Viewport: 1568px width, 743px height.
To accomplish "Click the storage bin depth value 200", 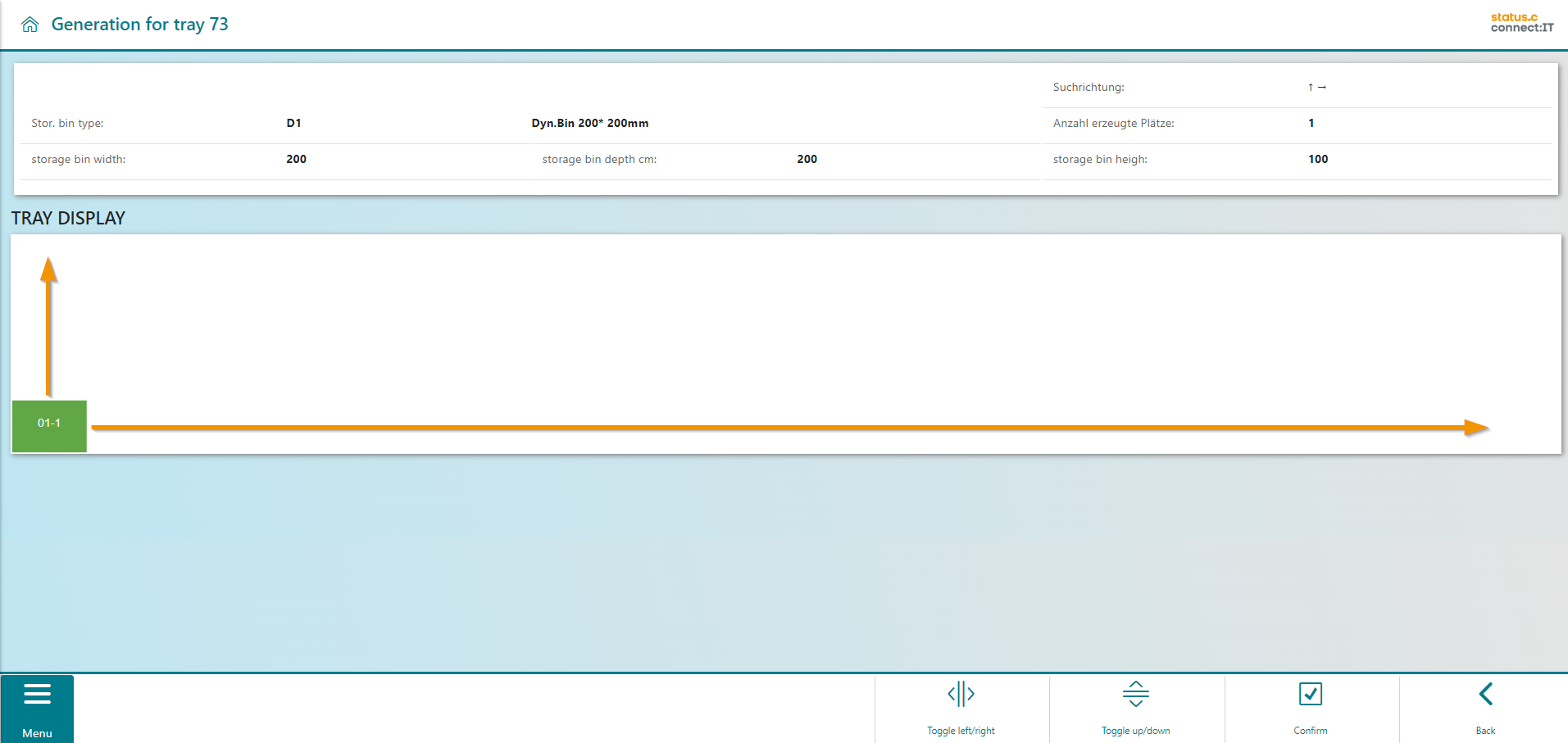I will [807, 159].
